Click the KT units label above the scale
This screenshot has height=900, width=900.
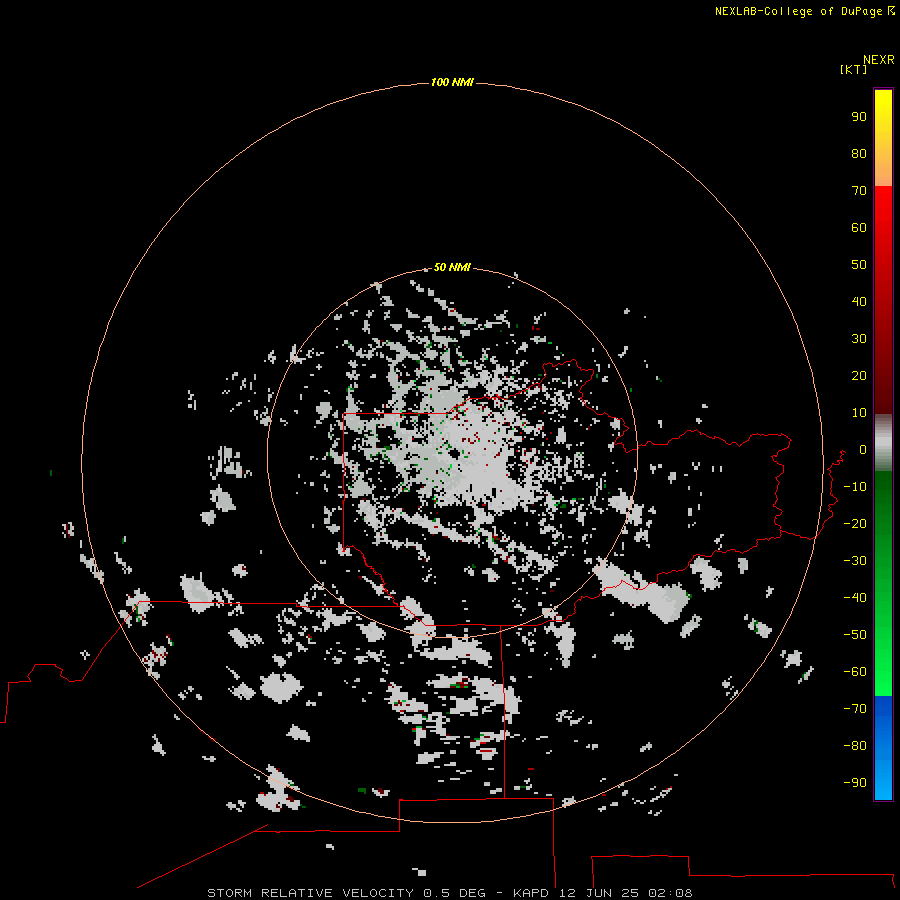click(853, 69)
